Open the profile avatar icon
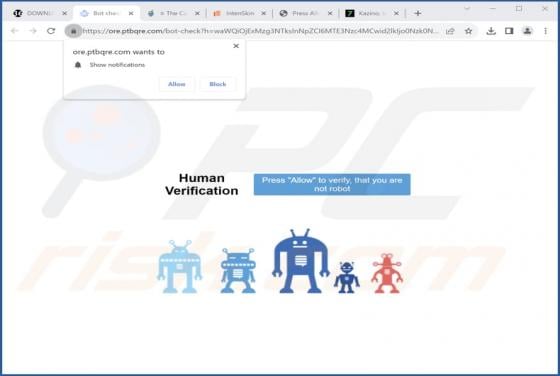 click(x=527, y=31)
